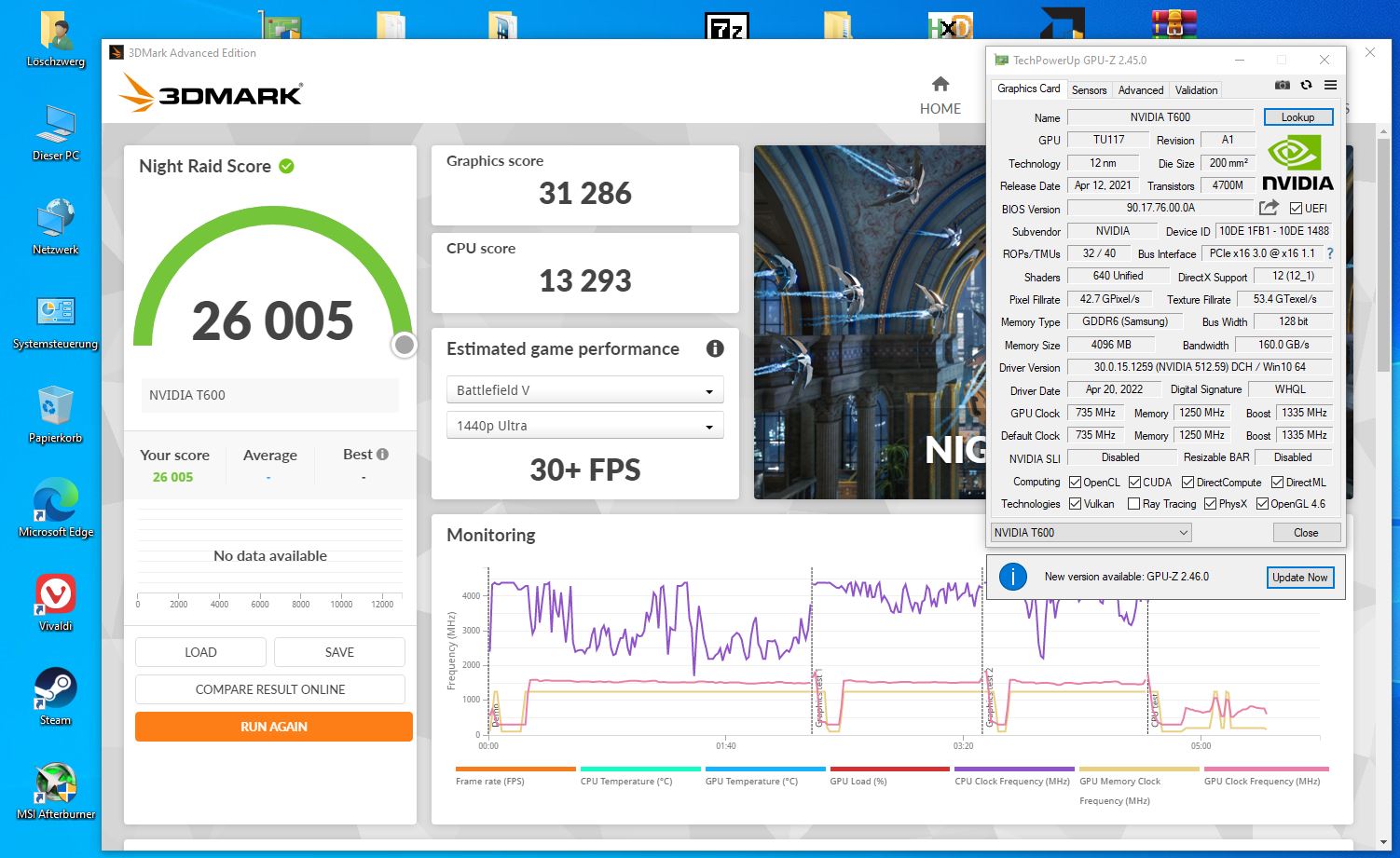Image resolution: width=1400 pixels, height=858 pixels.
Task: Launch Vivaldi from the desktop
Action: click(x=56, y=603)
